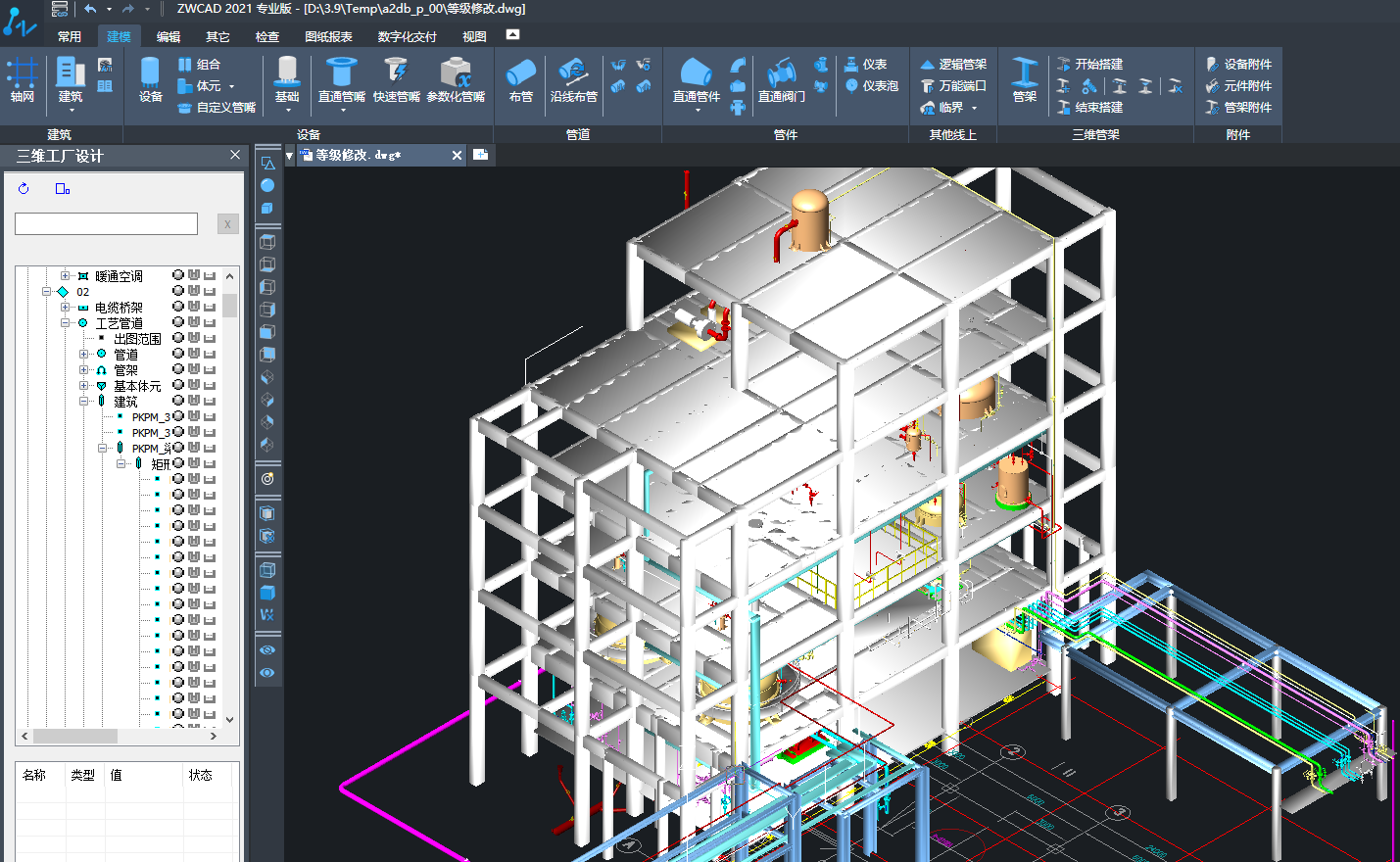Collapse the 工艺管道 tree node

[66, 323]
